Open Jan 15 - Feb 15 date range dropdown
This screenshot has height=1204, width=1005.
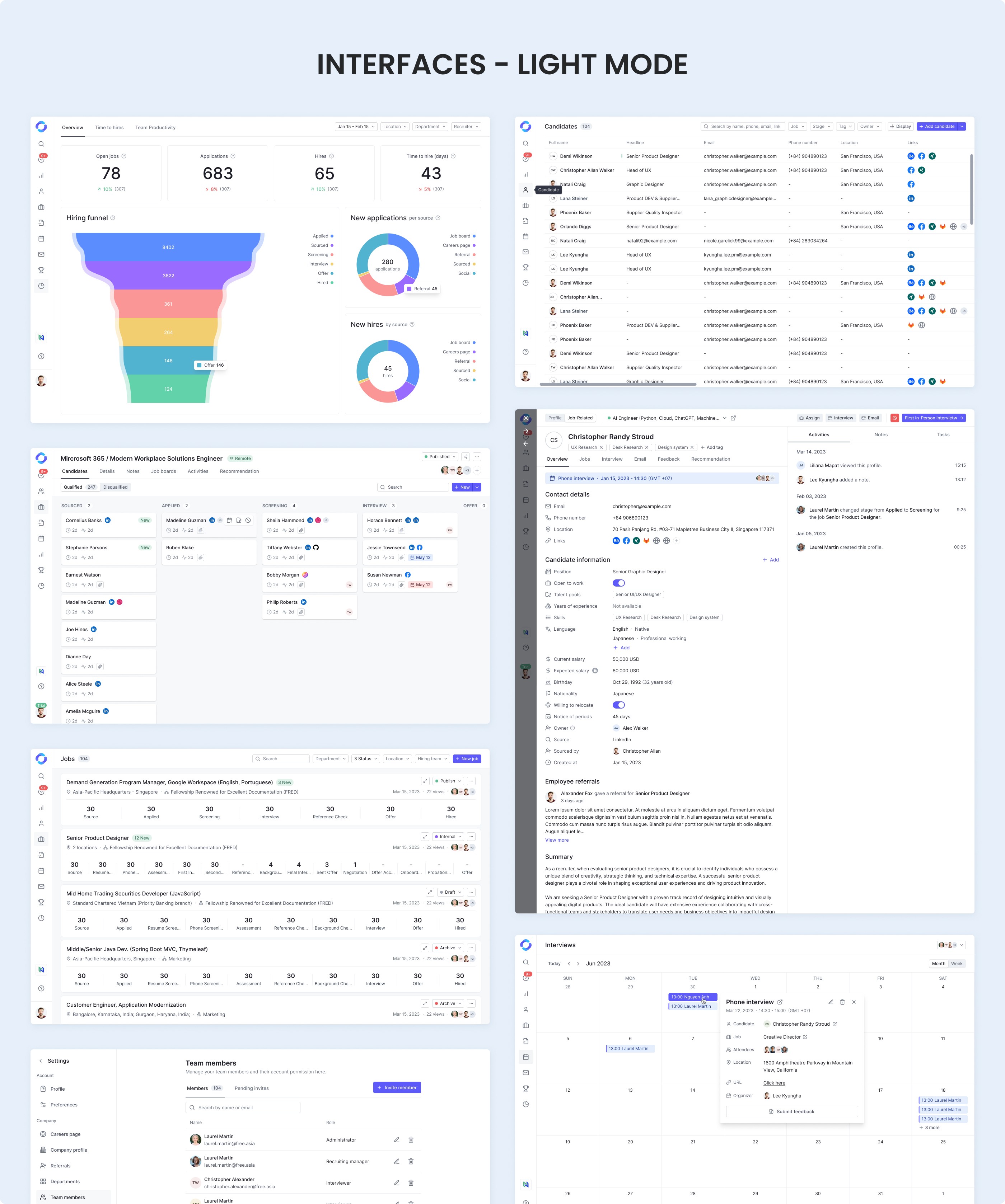point(356,127)
